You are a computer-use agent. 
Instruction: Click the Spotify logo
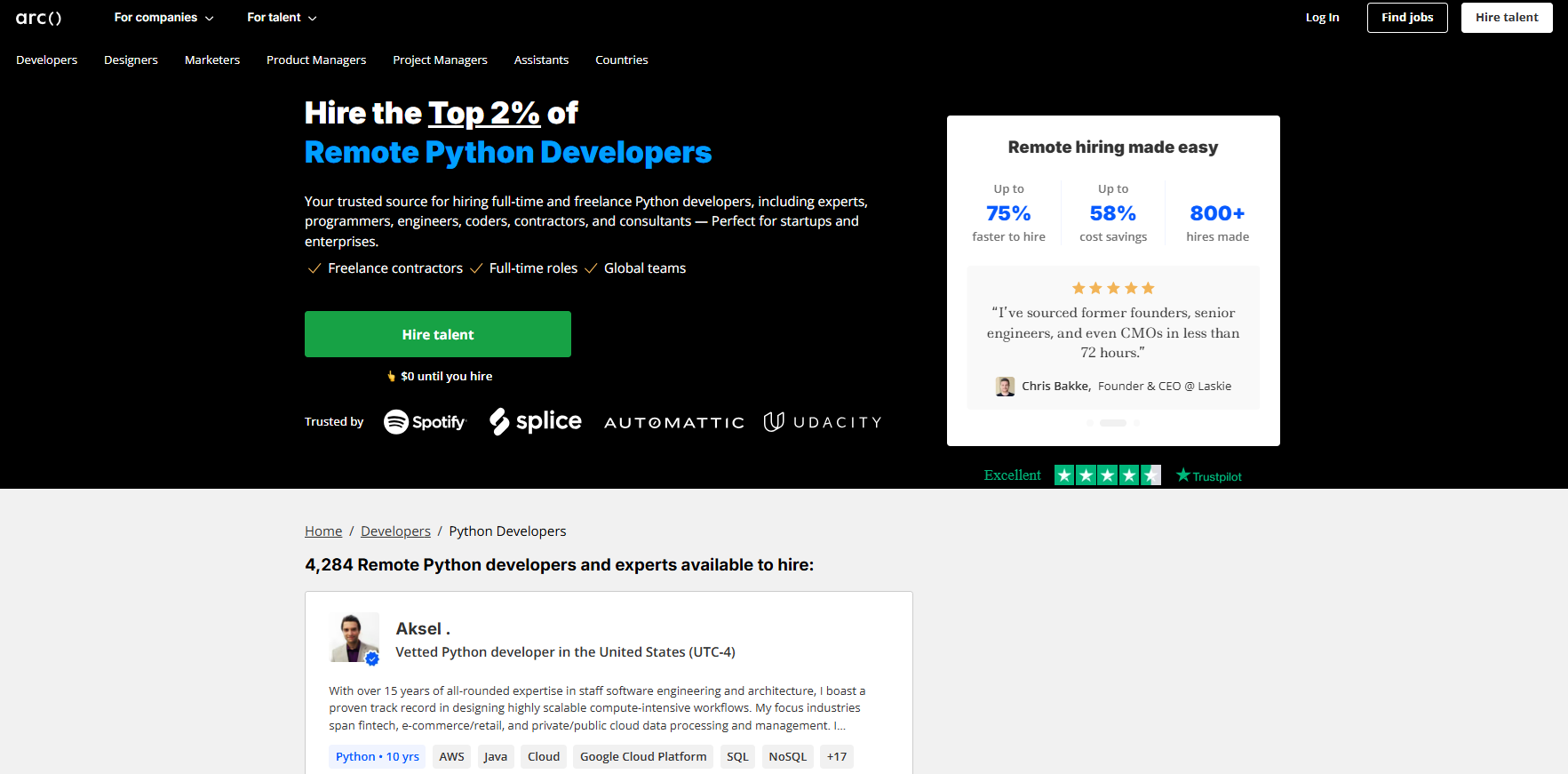click(x=425, y=422)
